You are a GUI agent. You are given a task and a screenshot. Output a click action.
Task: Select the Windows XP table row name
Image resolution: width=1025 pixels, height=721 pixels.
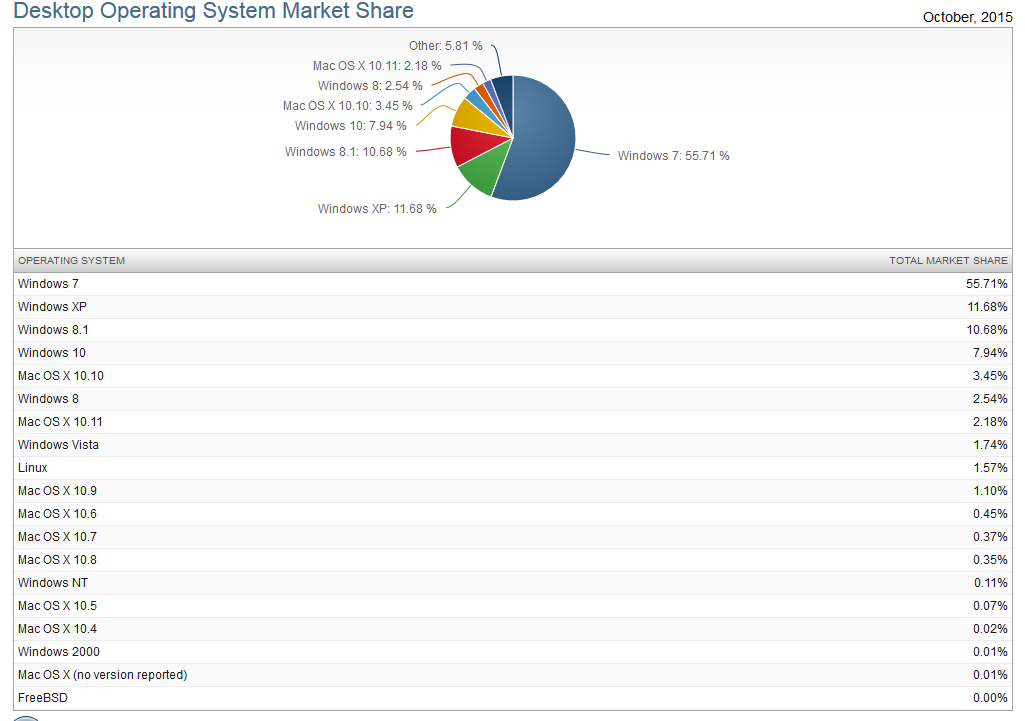point(52,307)
